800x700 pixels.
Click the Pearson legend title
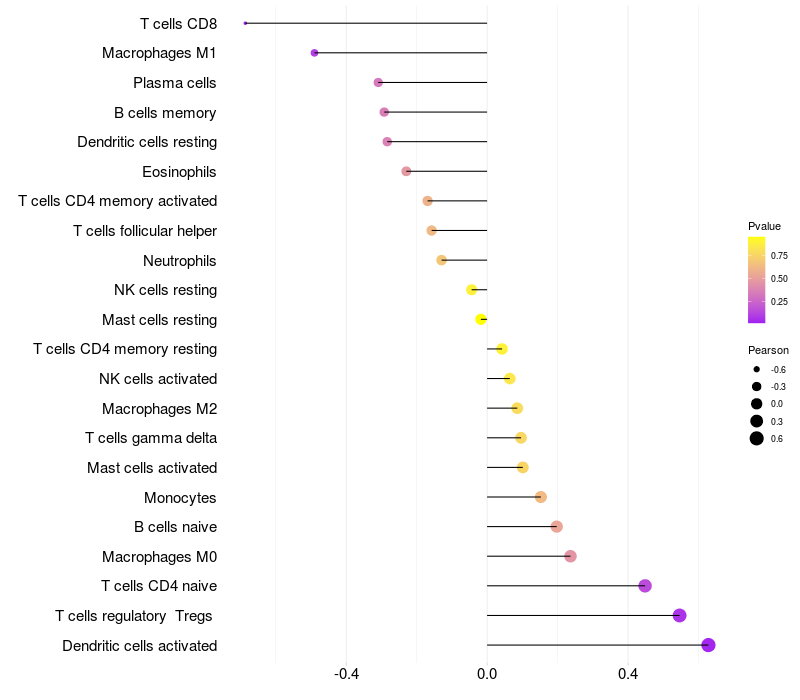click(768, 350)
